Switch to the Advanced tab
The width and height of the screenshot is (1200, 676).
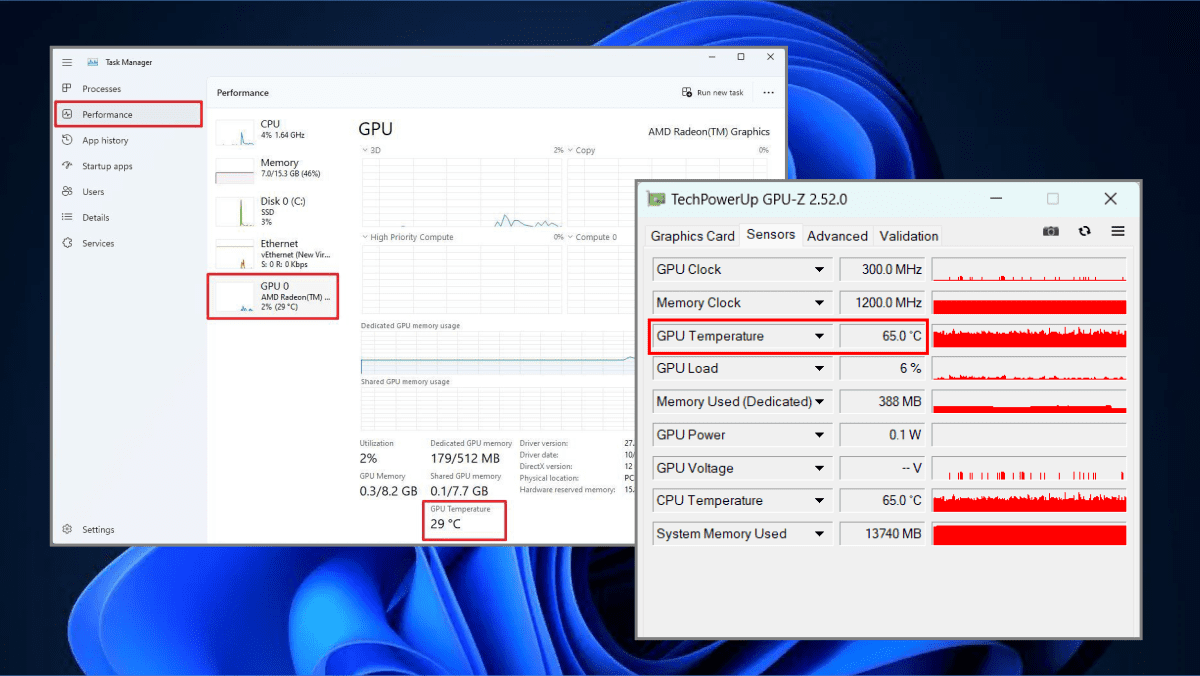[x=837, y=236]
